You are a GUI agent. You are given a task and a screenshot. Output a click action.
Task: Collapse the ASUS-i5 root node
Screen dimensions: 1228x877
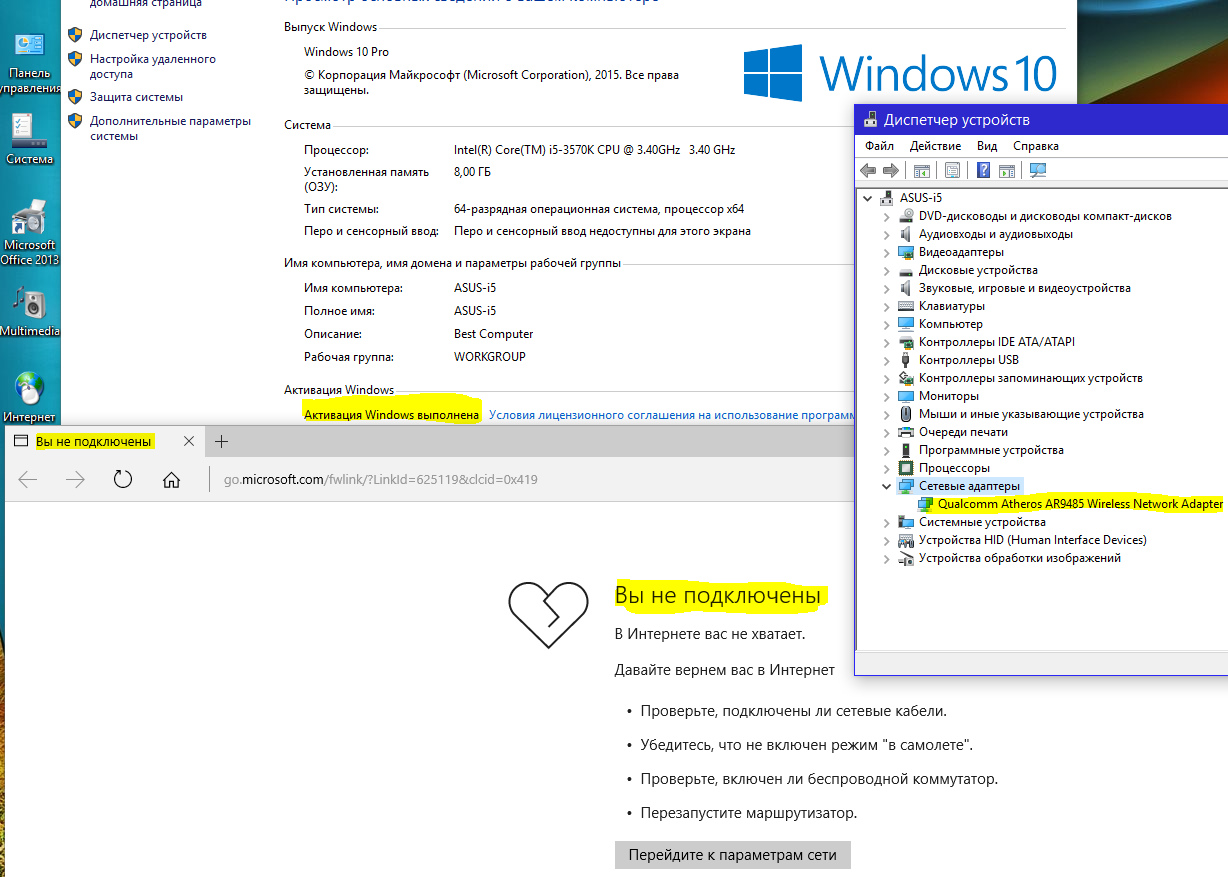click(868, 198)
